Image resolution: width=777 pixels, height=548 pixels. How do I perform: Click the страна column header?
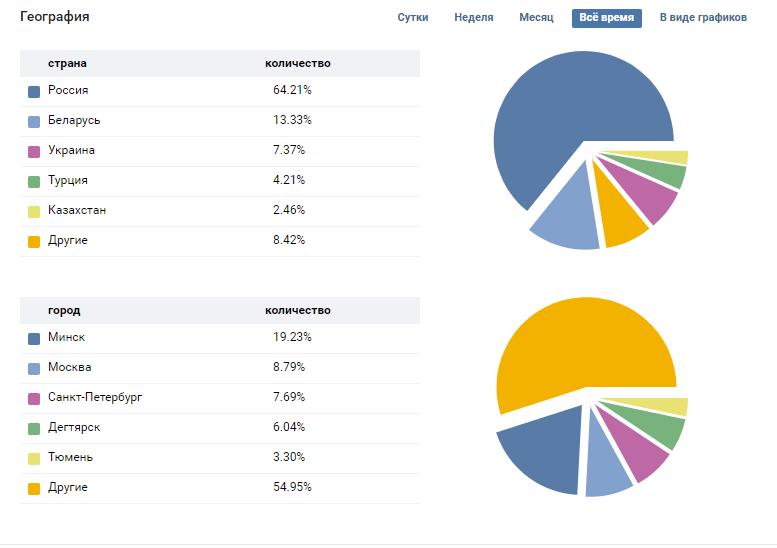pyautogui.click(x=67, y=64)
